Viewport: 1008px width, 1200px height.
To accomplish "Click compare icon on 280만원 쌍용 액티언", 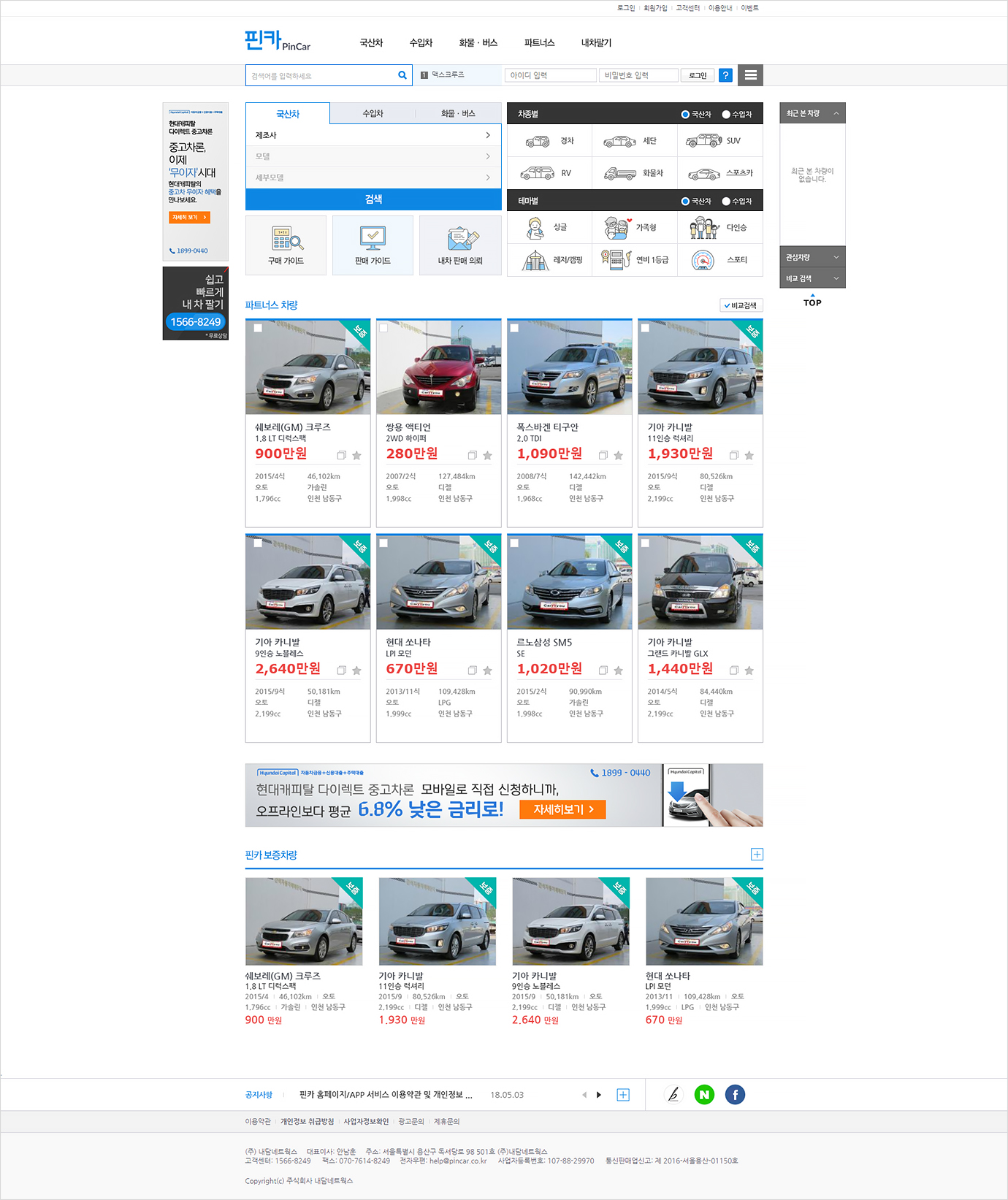I will point(472,456).
